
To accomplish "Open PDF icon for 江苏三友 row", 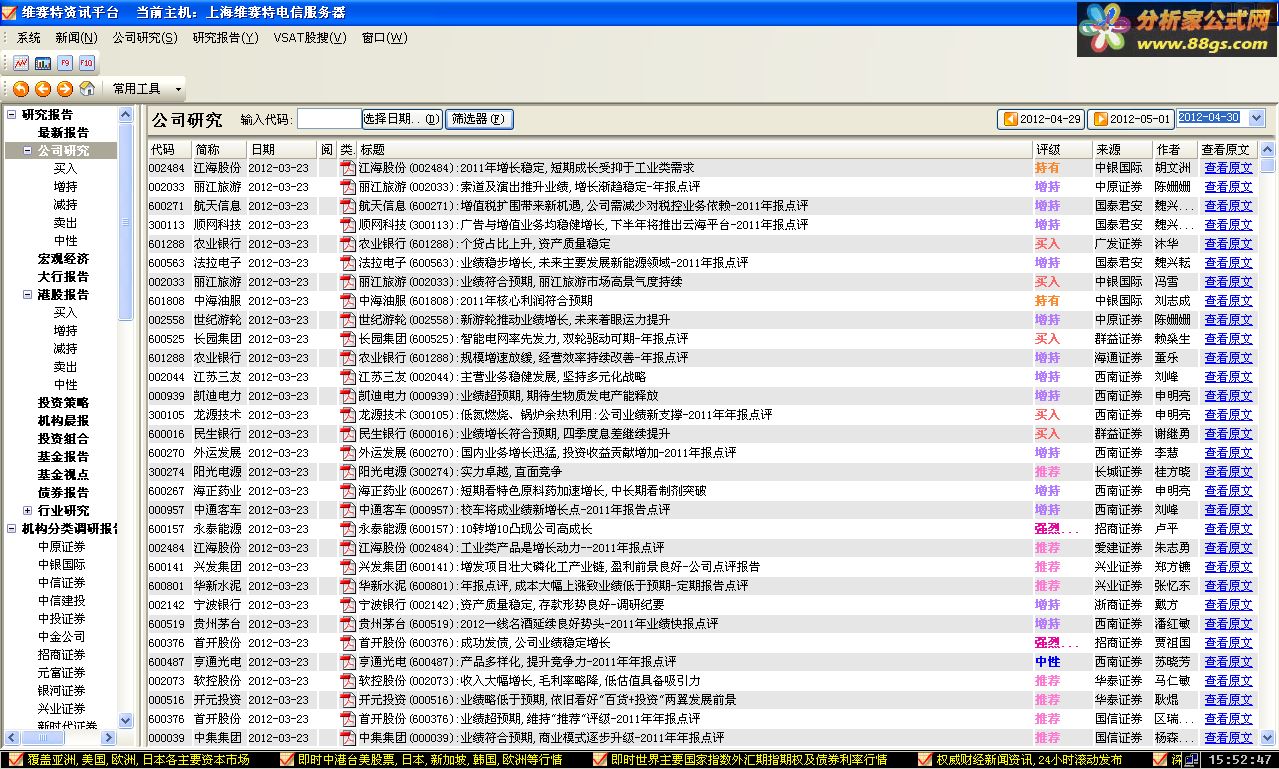I will [348, 377].
